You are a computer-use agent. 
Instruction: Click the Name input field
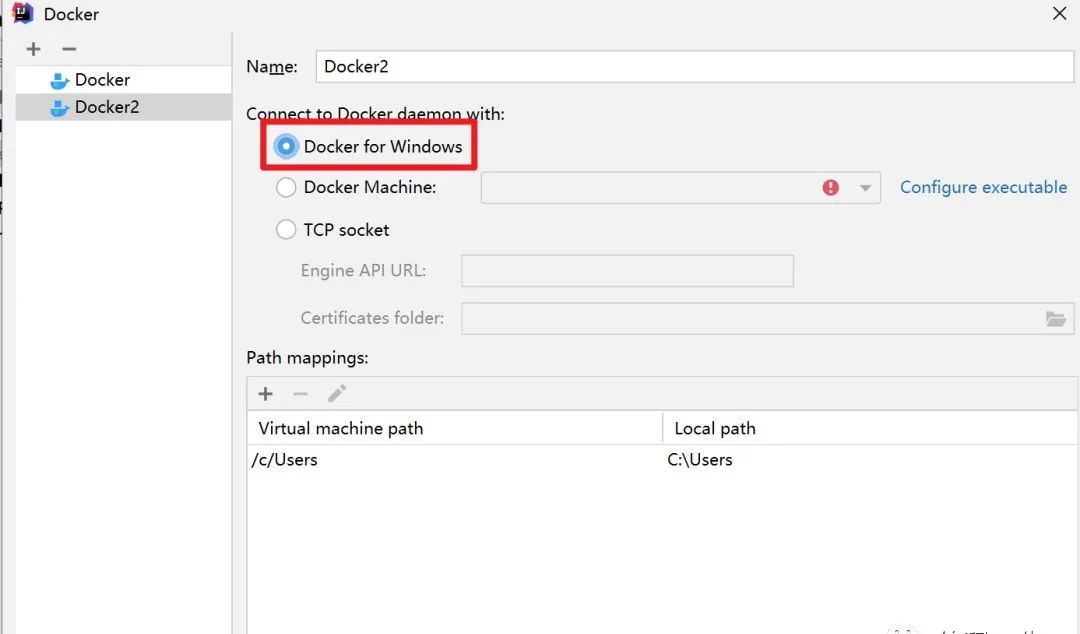point(694,66)
